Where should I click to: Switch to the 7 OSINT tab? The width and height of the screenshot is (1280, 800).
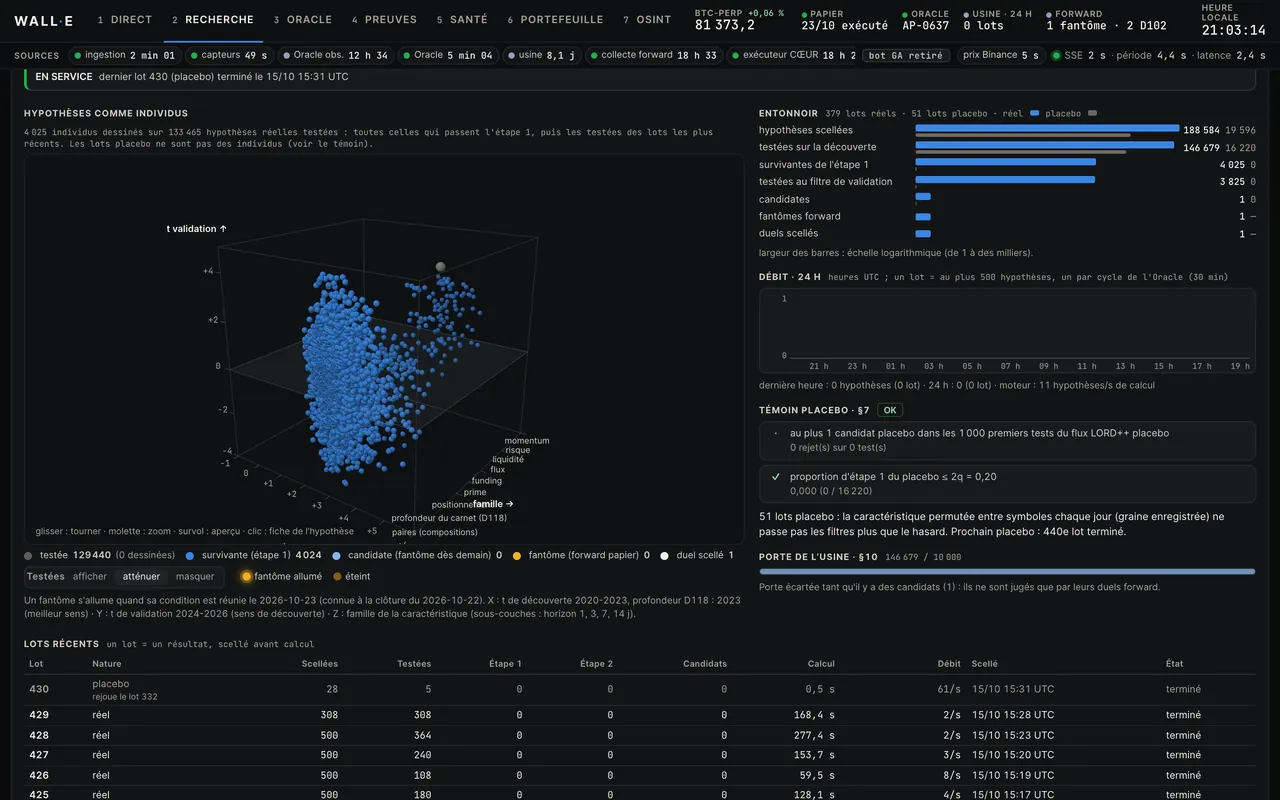click(647, 20)
